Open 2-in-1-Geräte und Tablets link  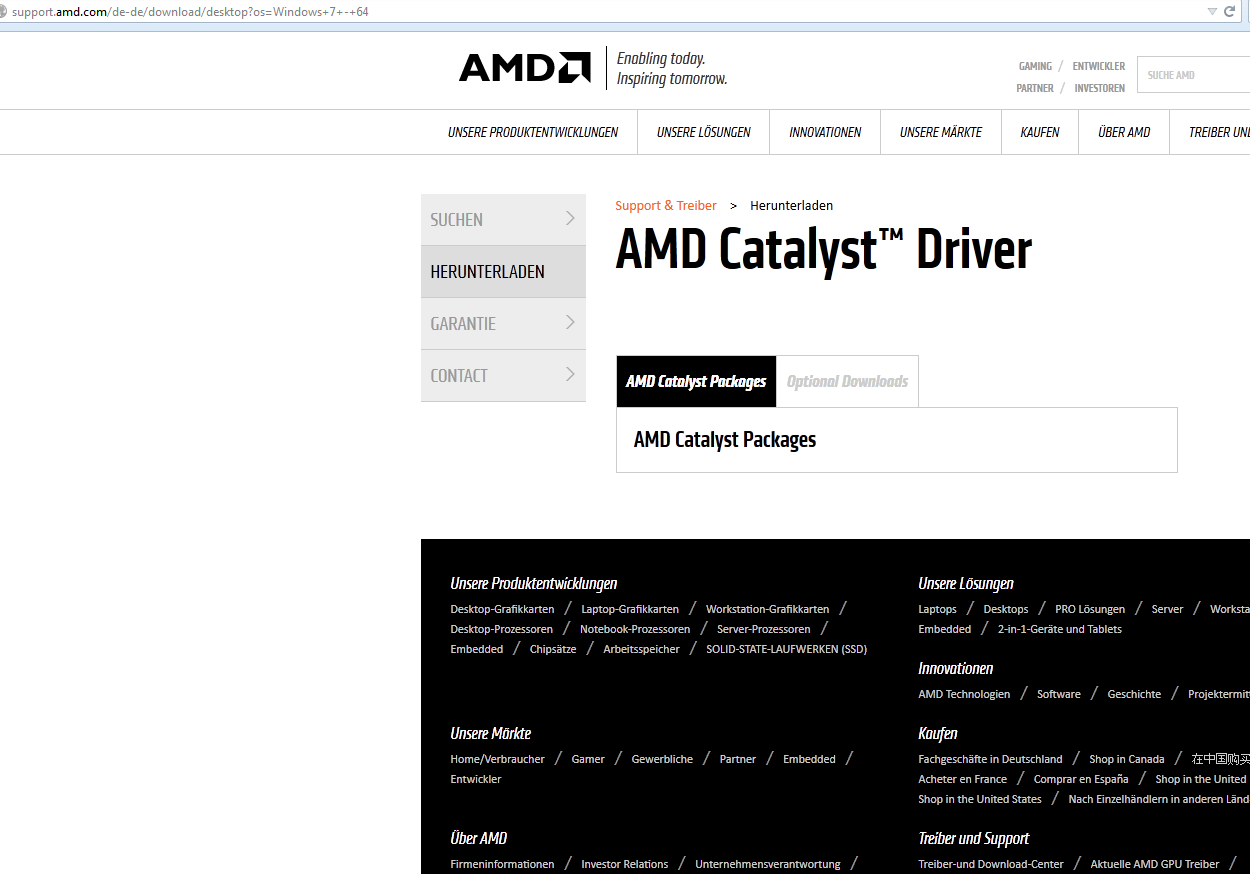(1060, 629)
